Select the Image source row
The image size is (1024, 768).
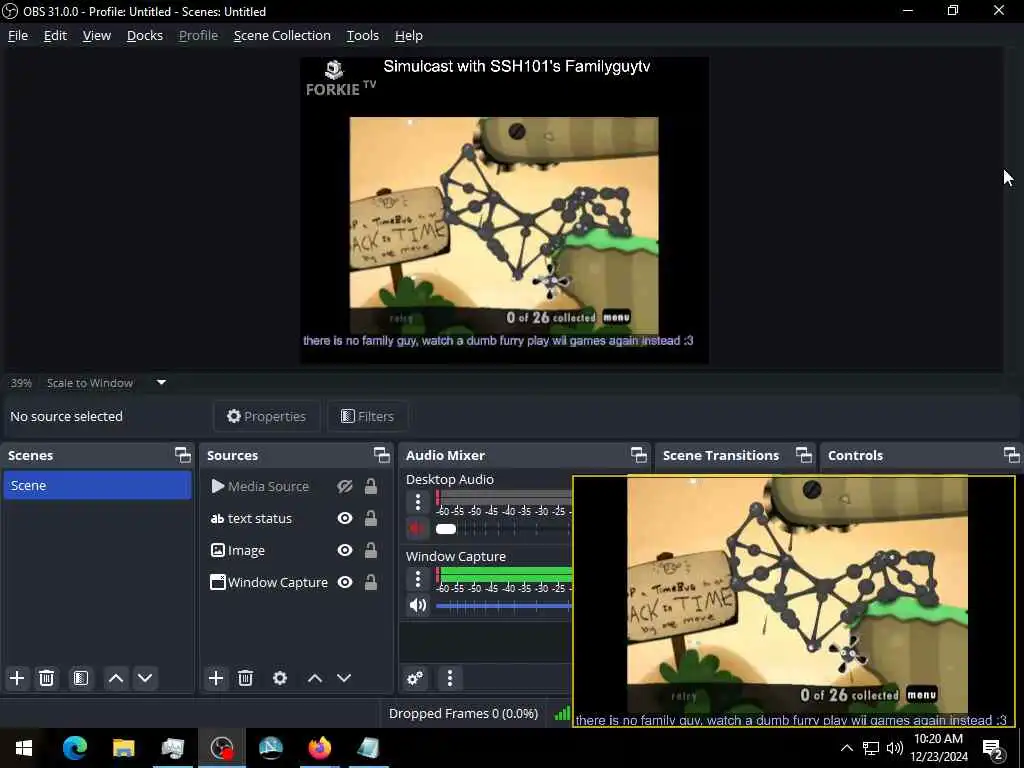pyautogui.click(x=295, y=551)
